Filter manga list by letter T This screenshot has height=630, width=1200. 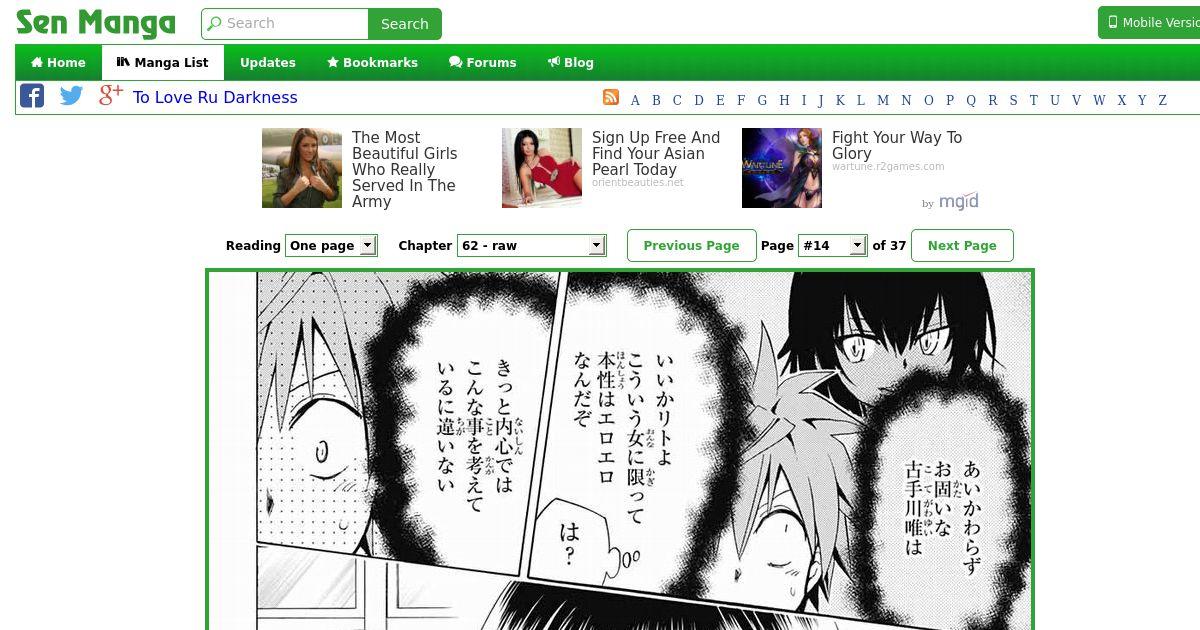point(1033,100)
